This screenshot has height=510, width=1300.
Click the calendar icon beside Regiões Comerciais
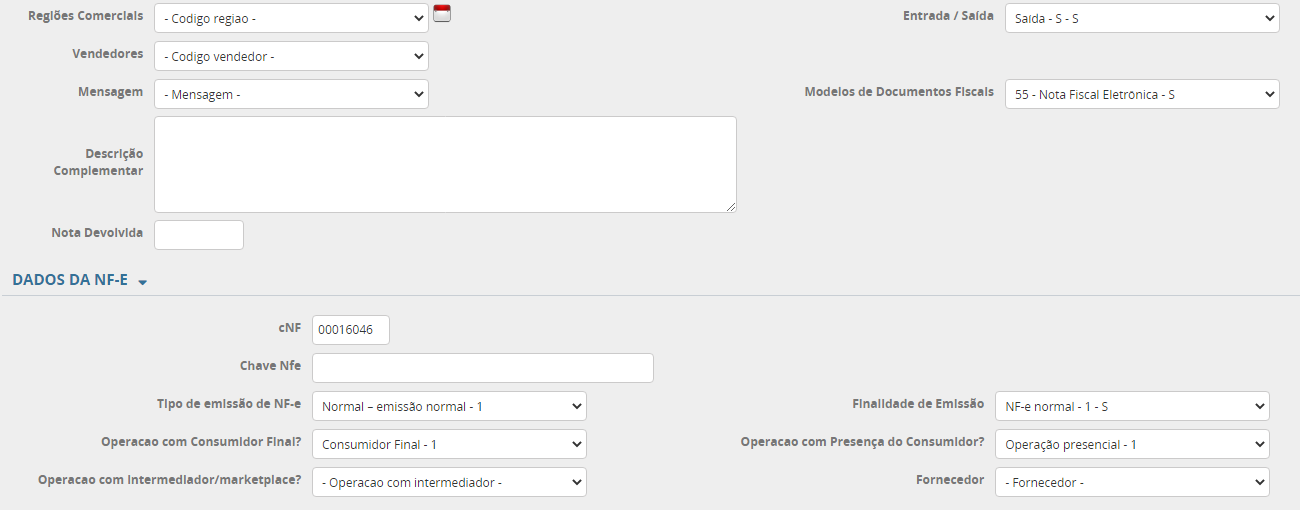point(442,14)
